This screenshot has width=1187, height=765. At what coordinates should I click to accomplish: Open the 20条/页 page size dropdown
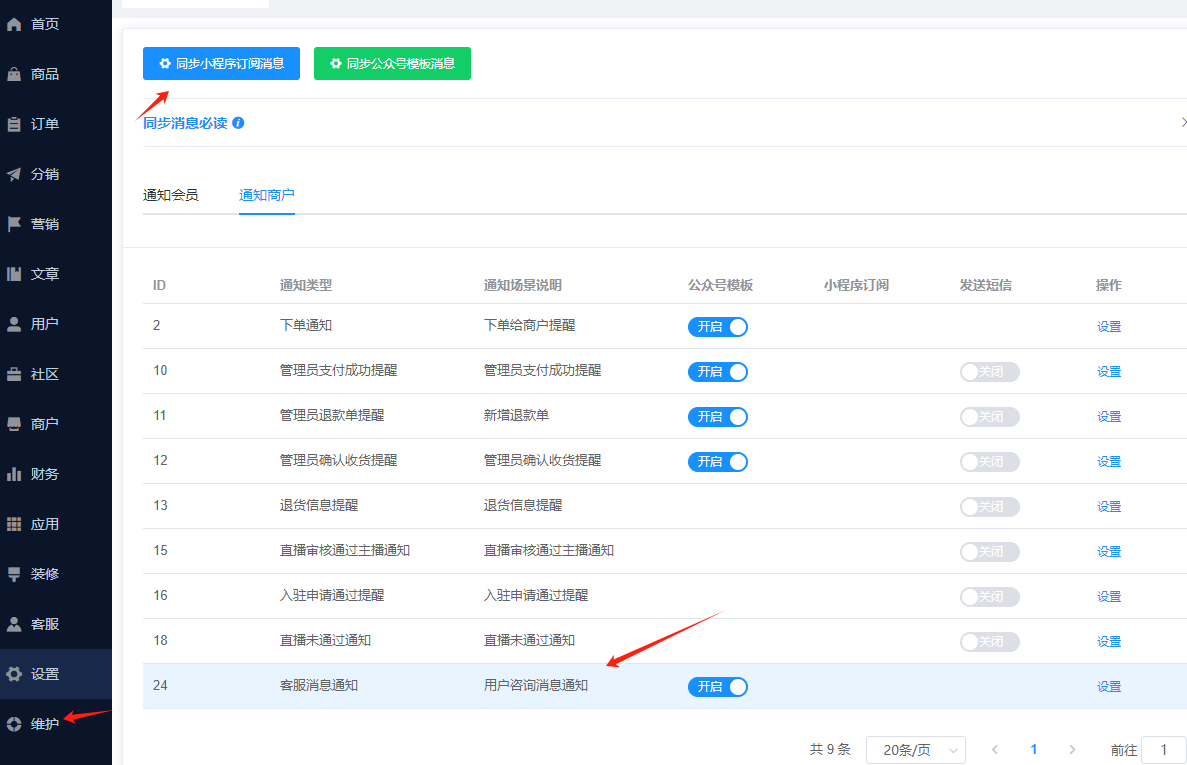pos(915,750)
